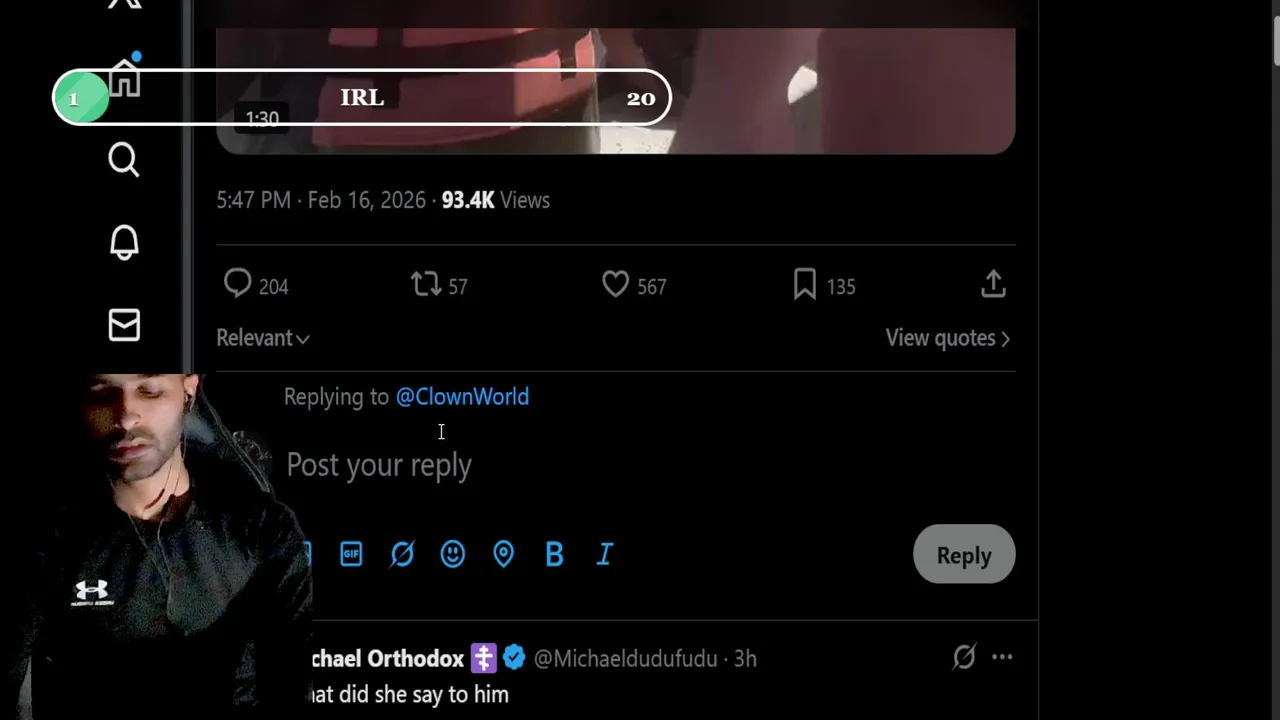Open the Search sidebar icon
Image resolution: width=1280 pixels, height=720 pixels.
[124, 160]
